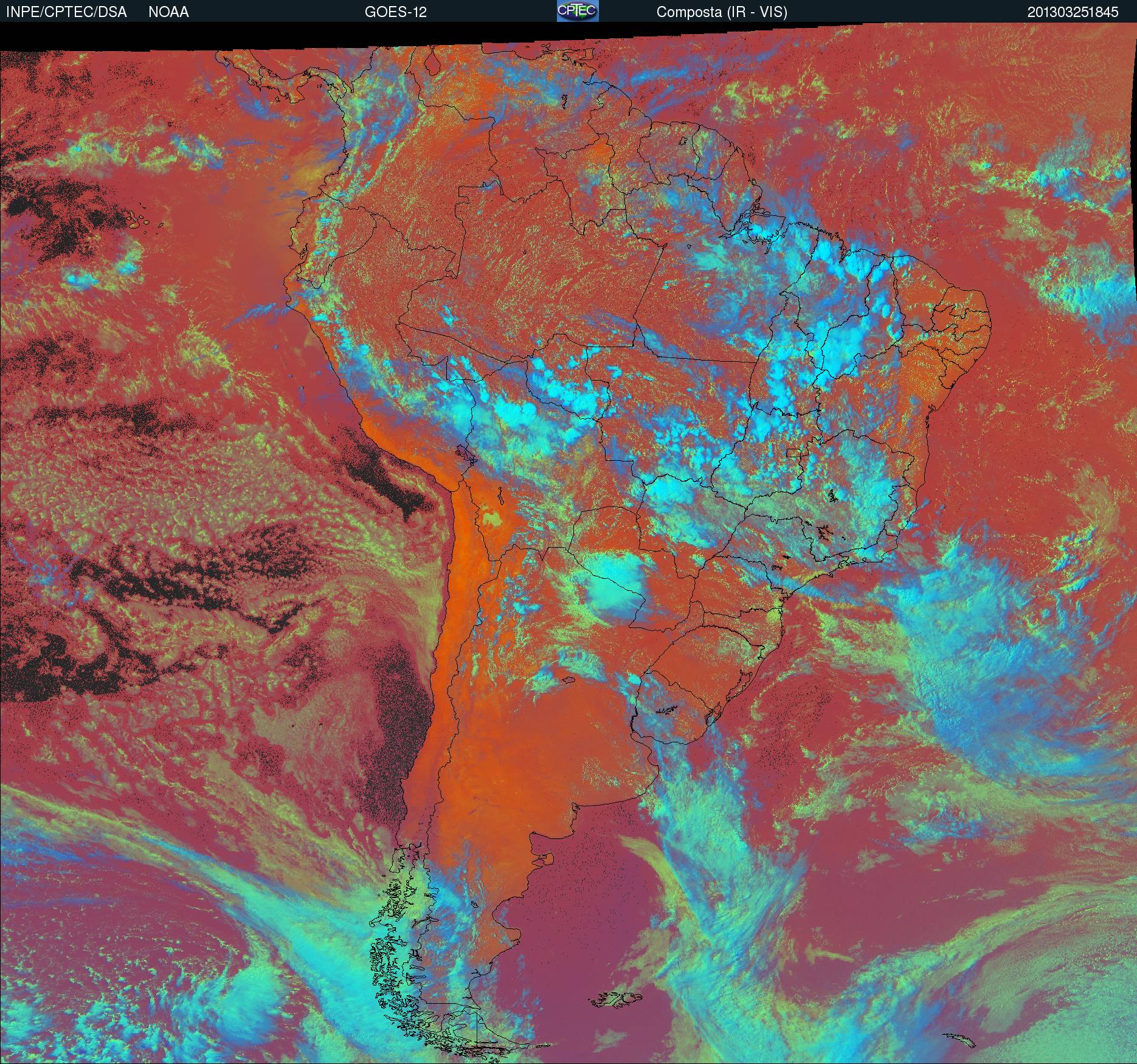Click the NOAA label in the header
The height and width of the screenshot is (1064, 1137).
click(168, 12)
